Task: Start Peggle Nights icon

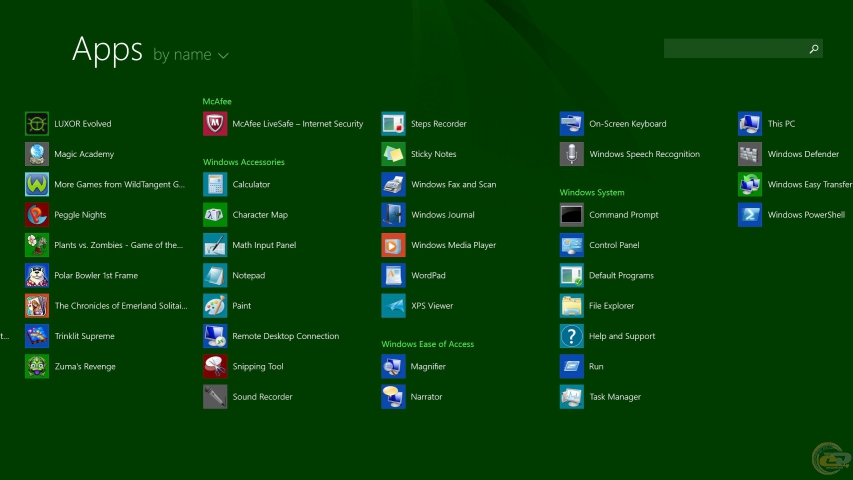Action: (x=36, y=215)
